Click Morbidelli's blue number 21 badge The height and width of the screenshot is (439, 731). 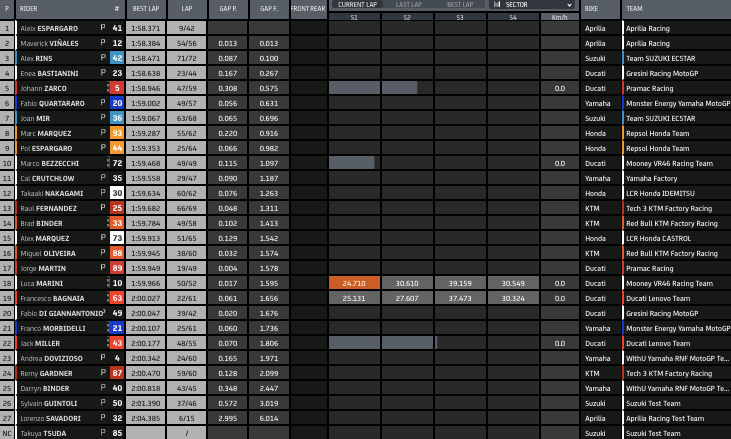point(117,328)
